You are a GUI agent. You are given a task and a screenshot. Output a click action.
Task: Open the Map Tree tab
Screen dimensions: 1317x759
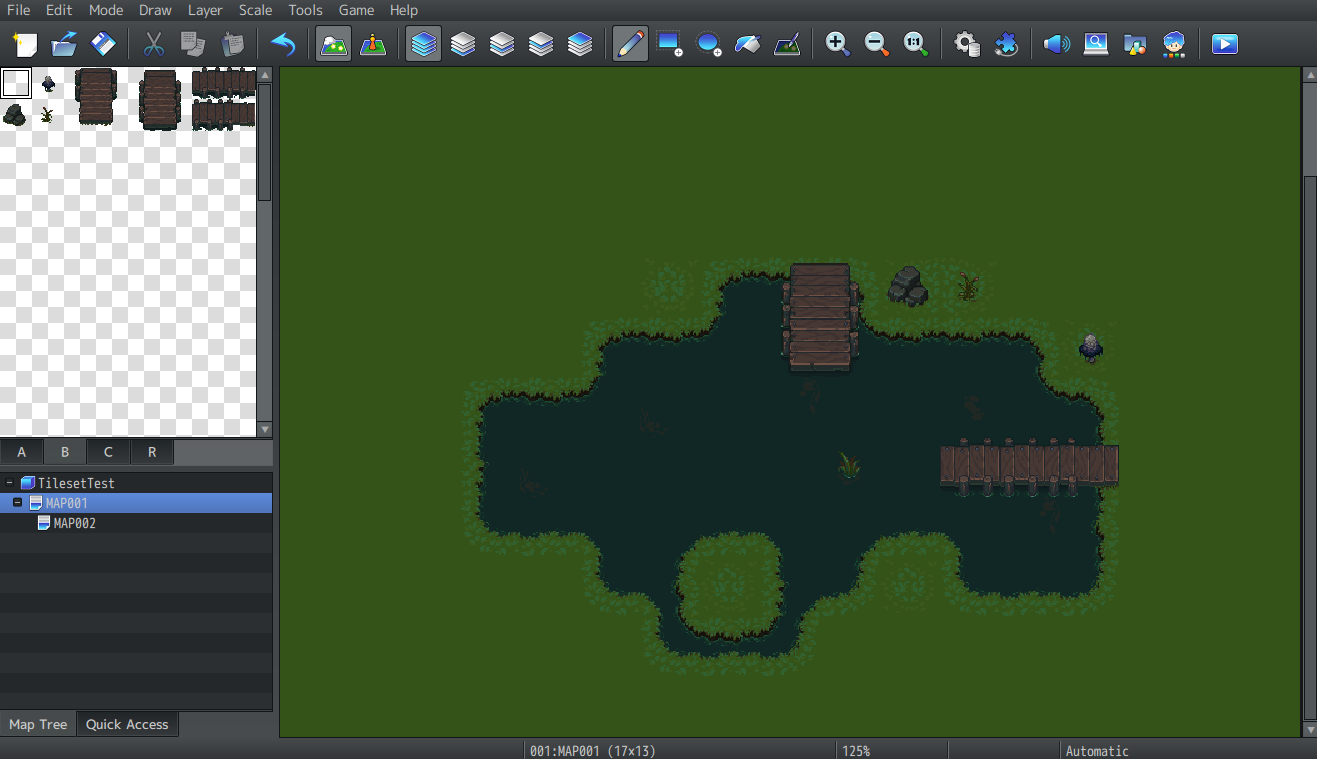click(x=39, y=724)
